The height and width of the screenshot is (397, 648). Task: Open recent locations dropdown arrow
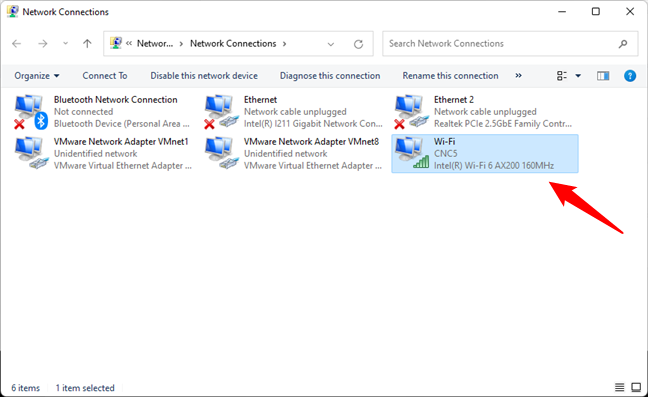coord(65,43)
